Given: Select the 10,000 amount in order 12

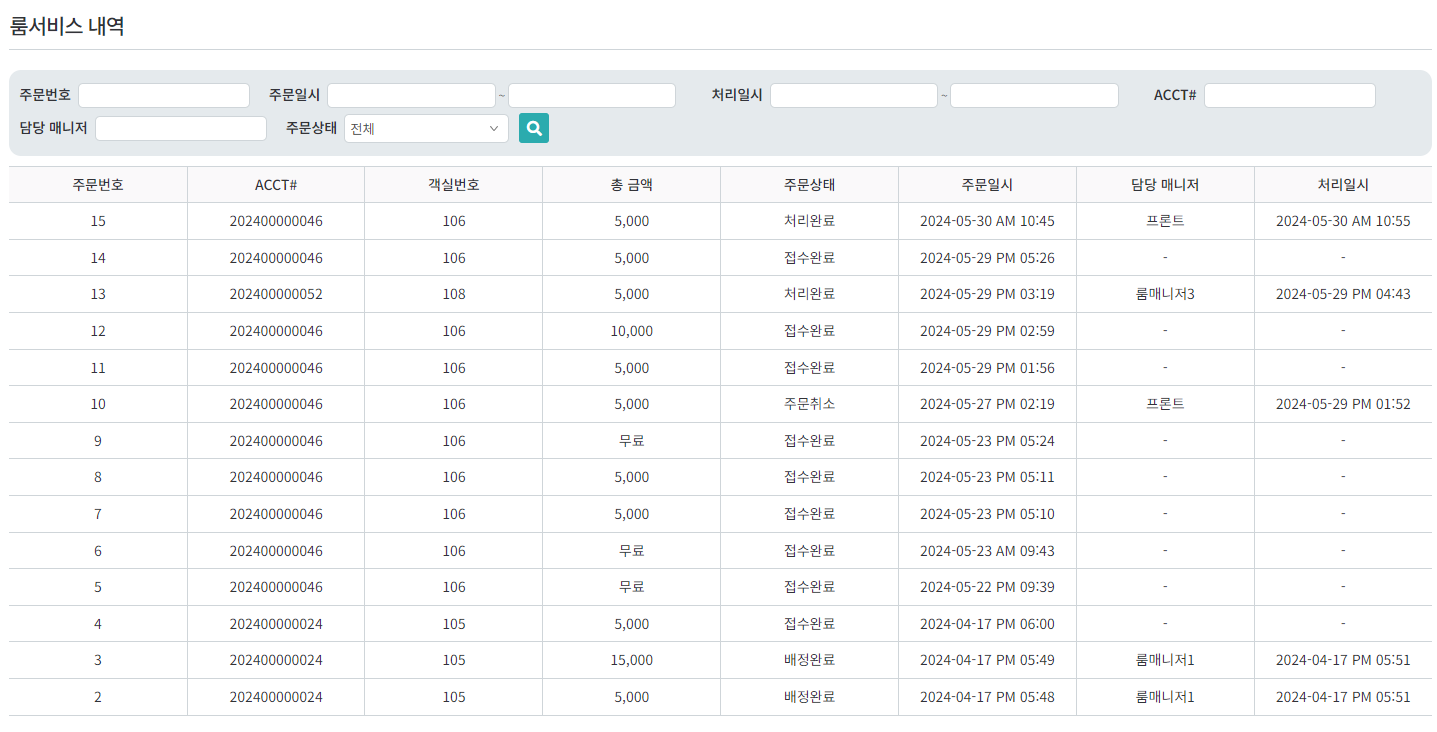Looking at the screenshot, I should [631, 331].
